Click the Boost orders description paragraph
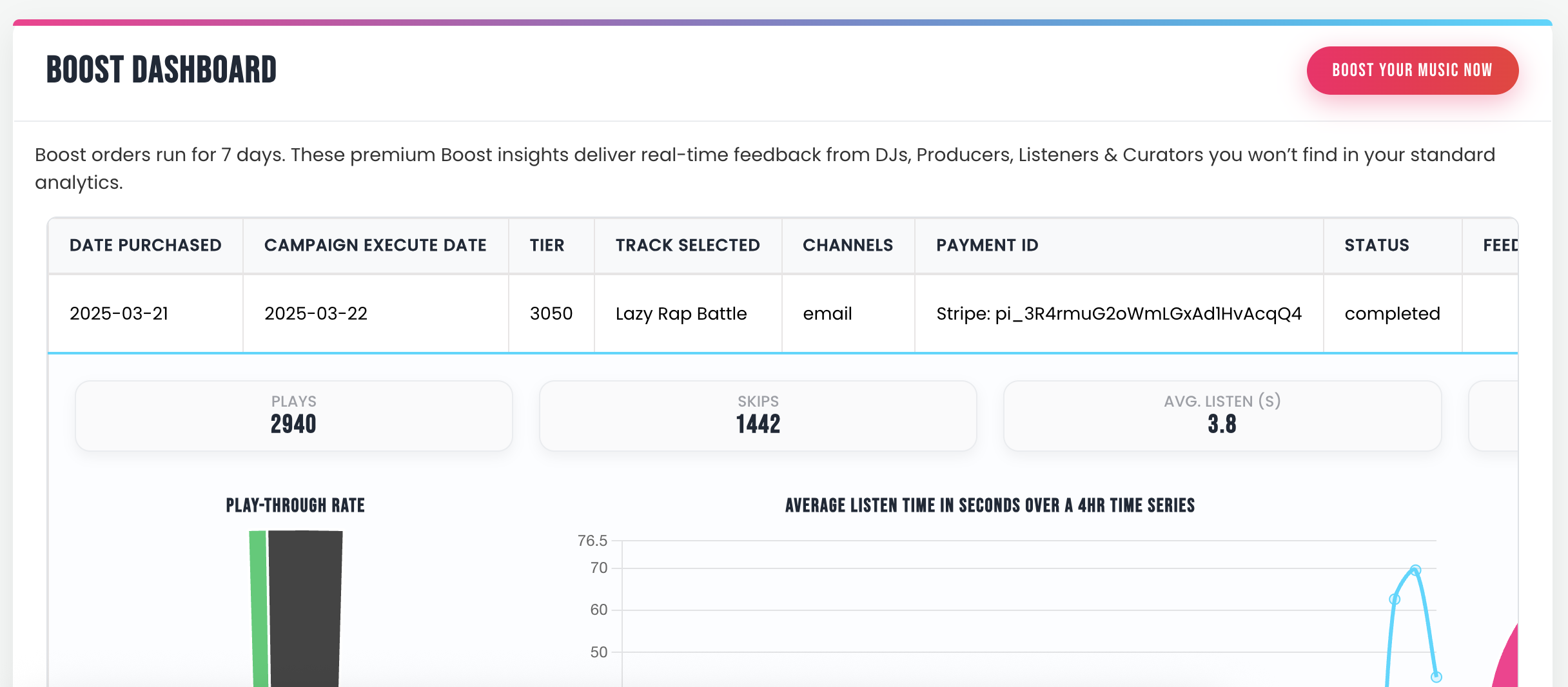This screenshot has width=1568, height=687. click(765, 168)
